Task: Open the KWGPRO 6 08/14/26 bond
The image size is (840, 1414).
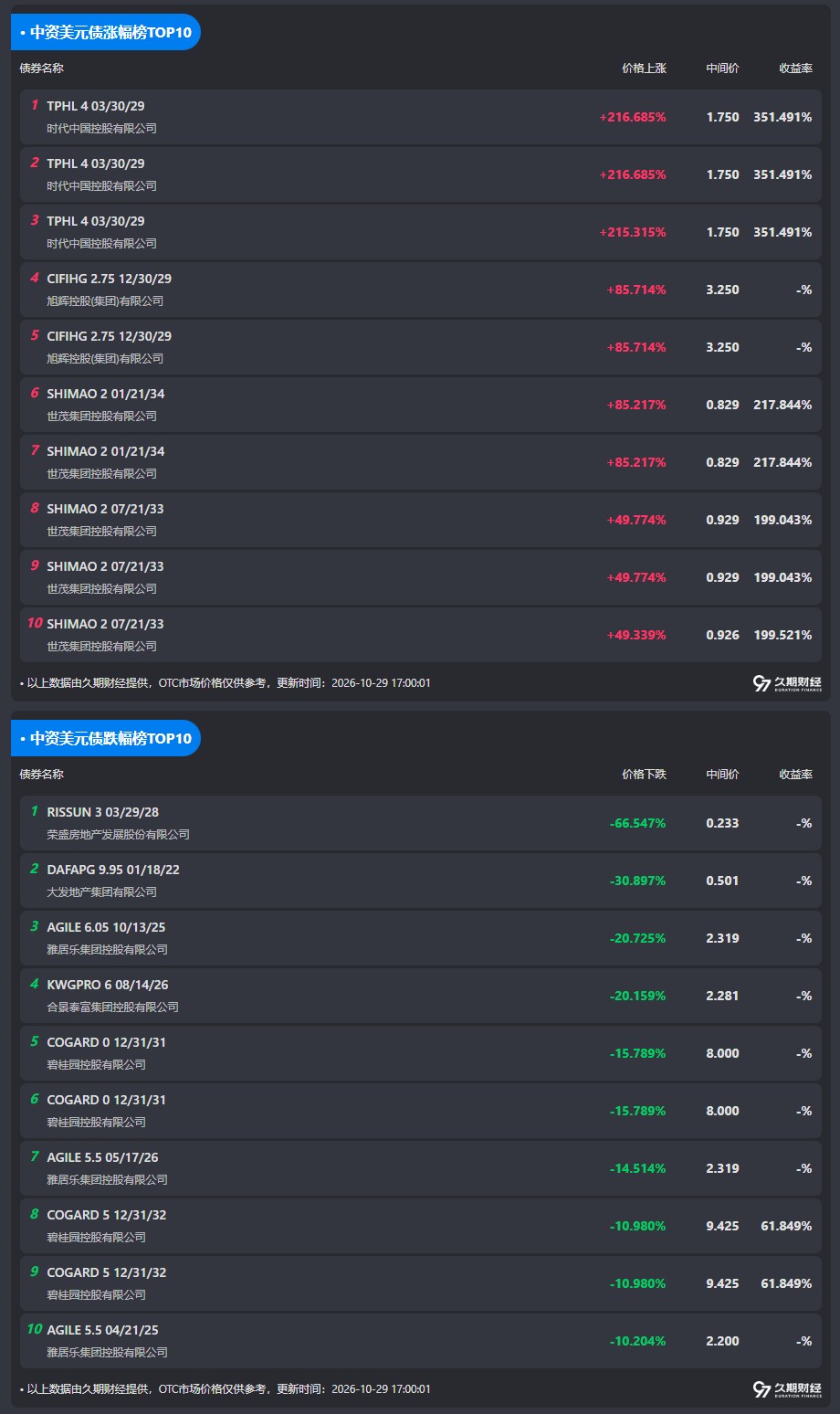Action: click(x=421, y=996)
